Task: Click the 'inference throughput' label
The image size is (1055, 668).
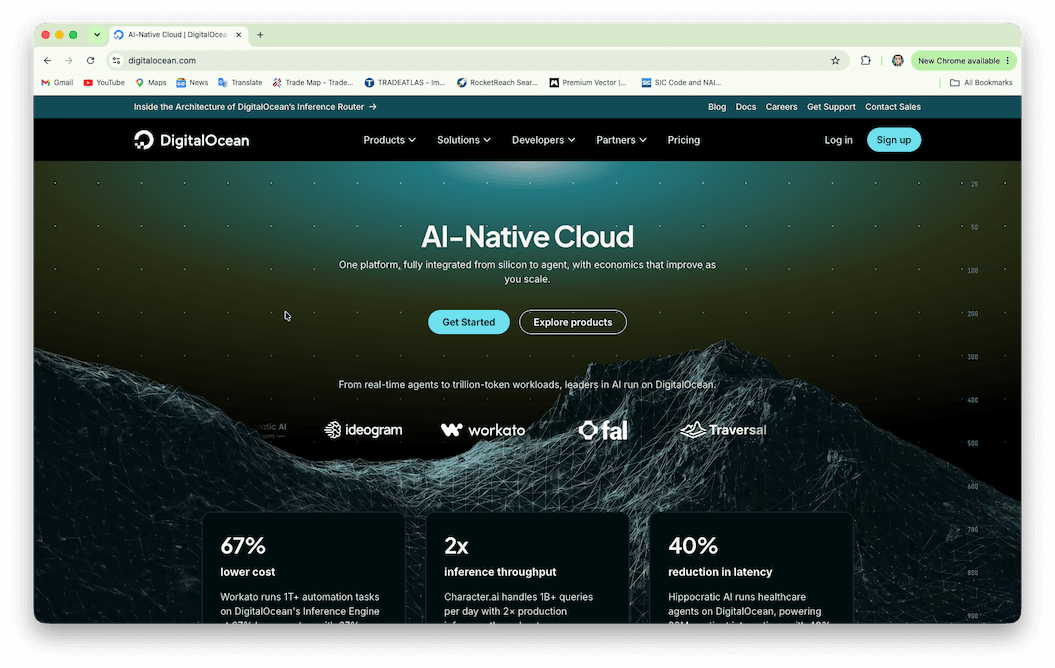Action: tap(500, 572)
